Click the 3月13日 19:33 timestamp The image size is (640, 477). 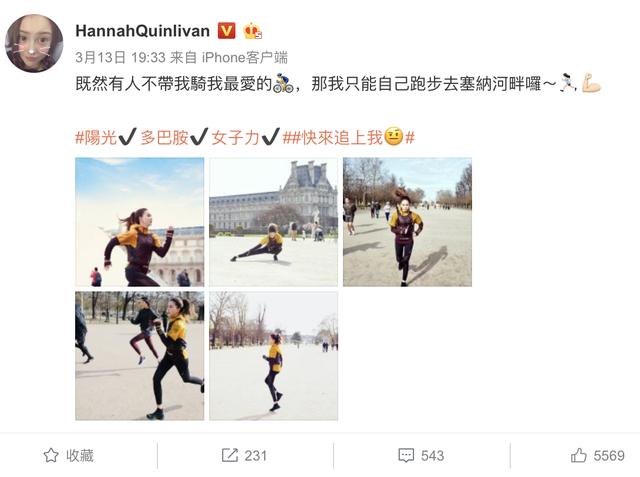click(120, 58)
